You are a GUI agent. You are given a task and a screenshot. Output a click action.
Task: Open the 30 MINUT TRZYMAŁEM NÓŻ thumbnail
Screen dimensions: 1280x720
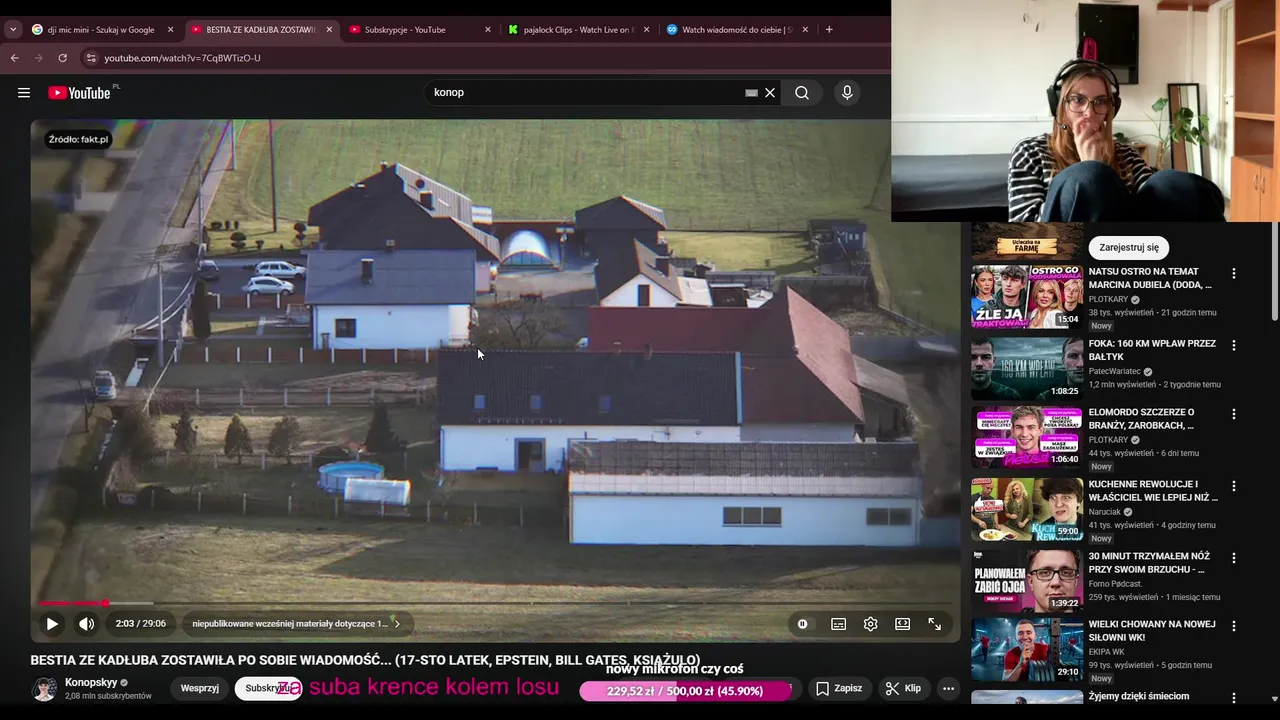[x=1026, y=580]
